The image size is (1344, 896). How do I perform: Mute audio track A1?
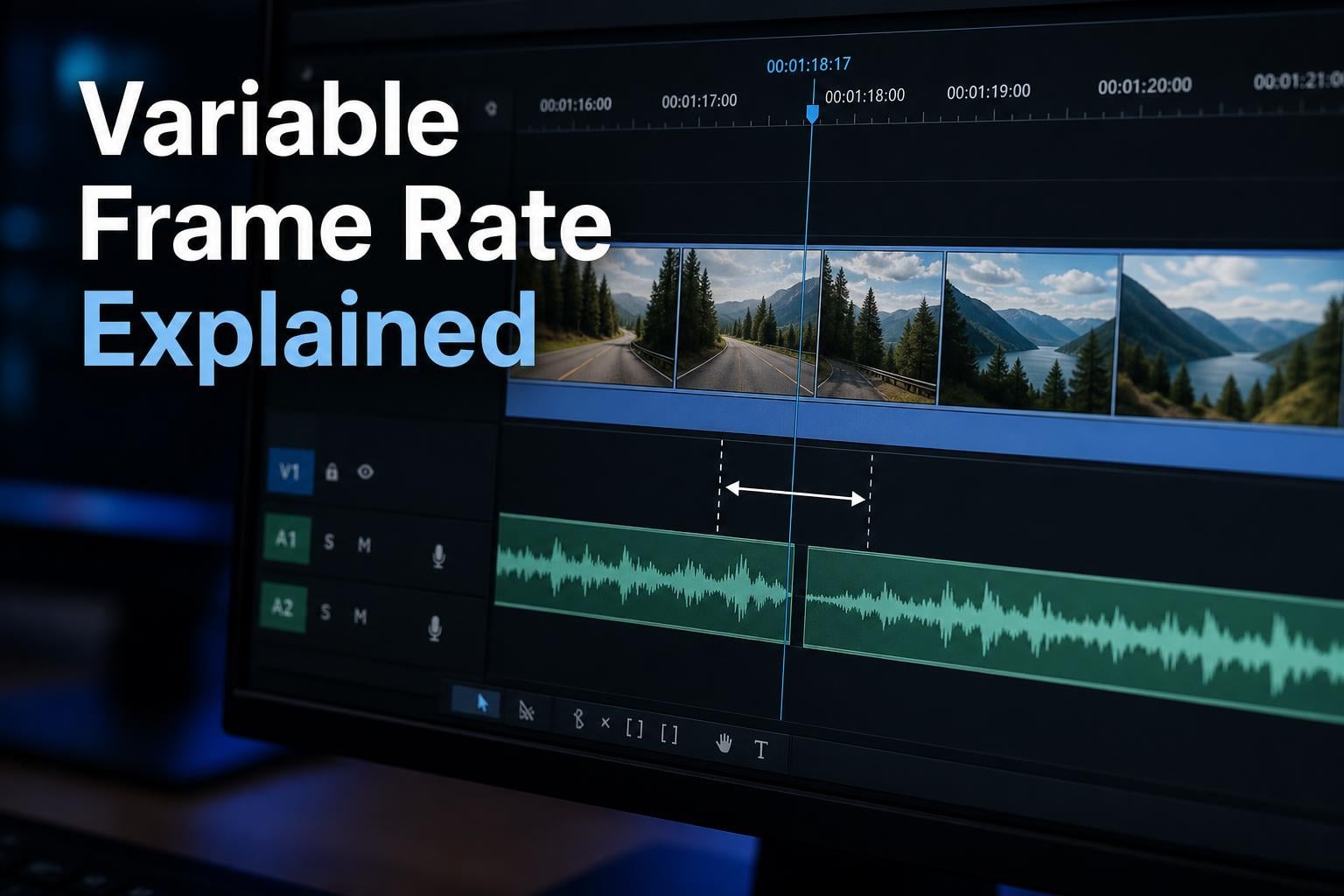pos(364,545)
